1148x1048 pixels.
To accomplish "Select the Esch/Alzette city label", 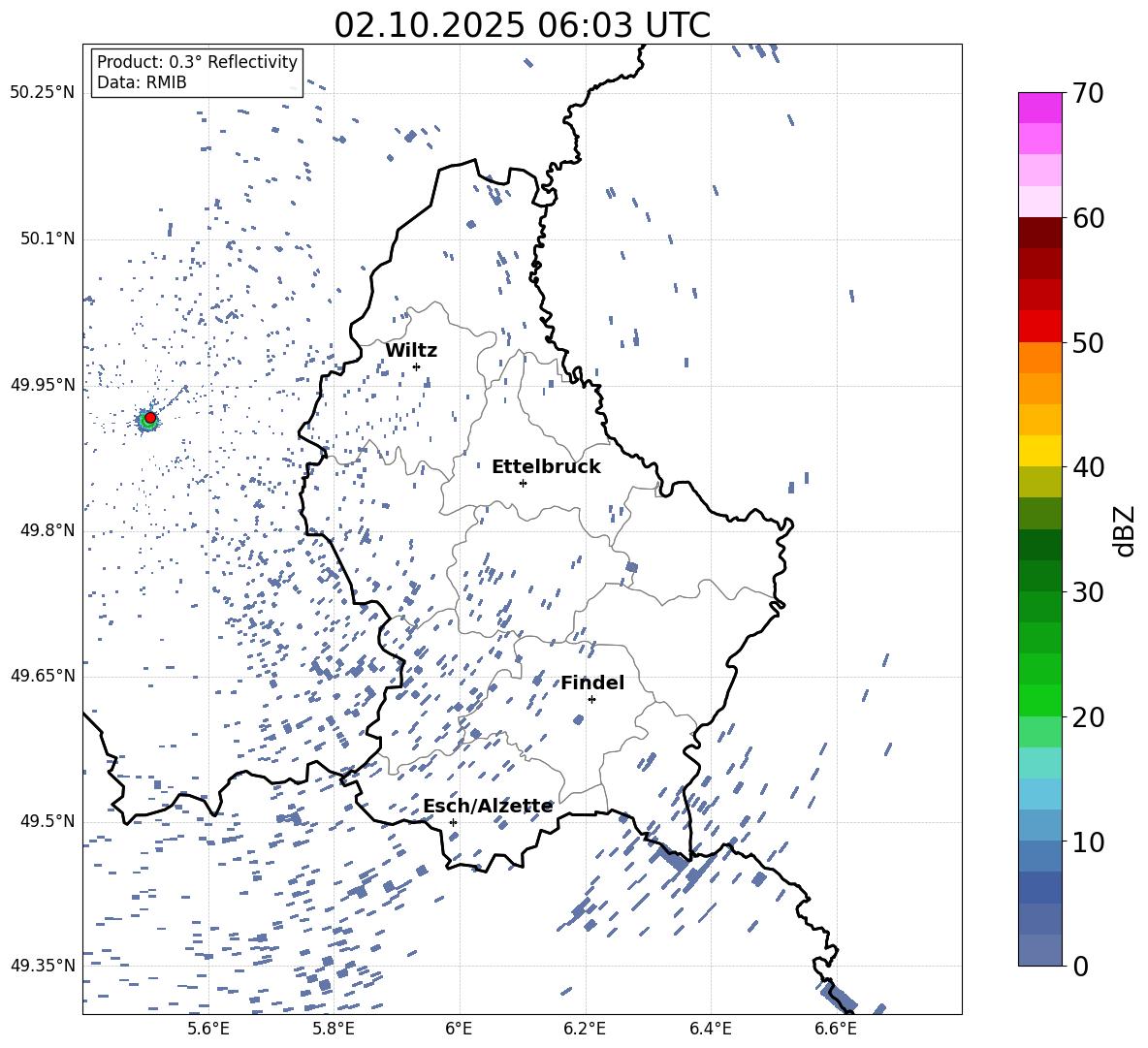I will pos(488,807).
